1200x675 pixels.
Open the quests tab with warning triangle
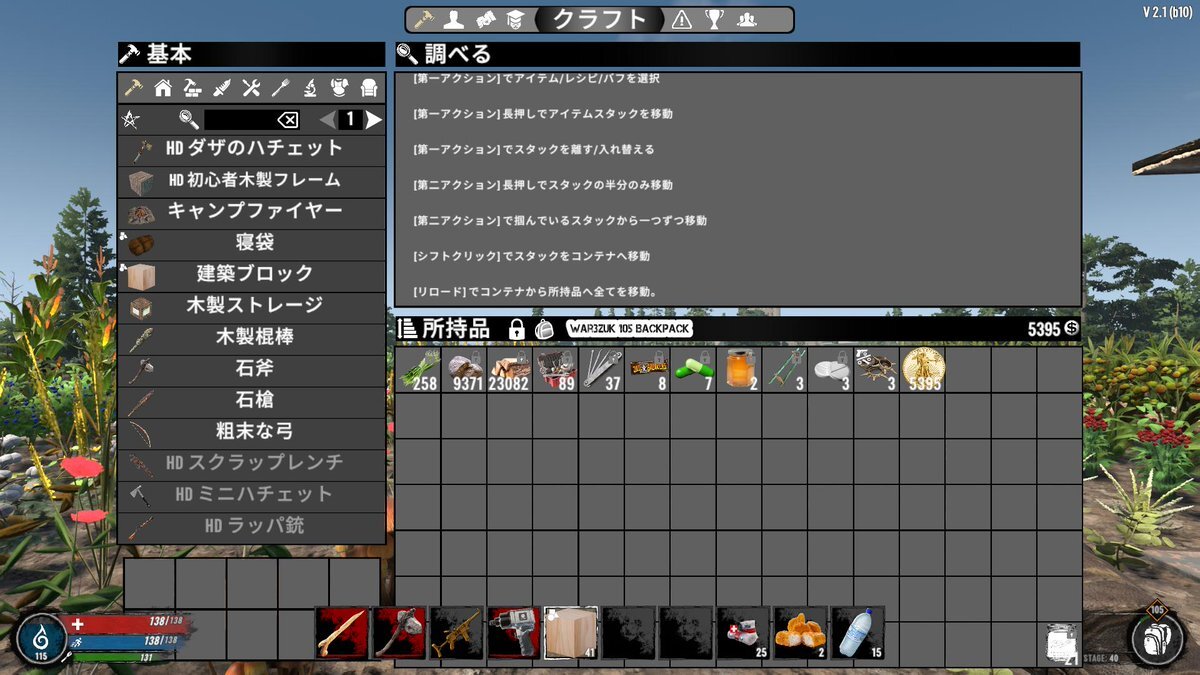[x=681, y=19]
